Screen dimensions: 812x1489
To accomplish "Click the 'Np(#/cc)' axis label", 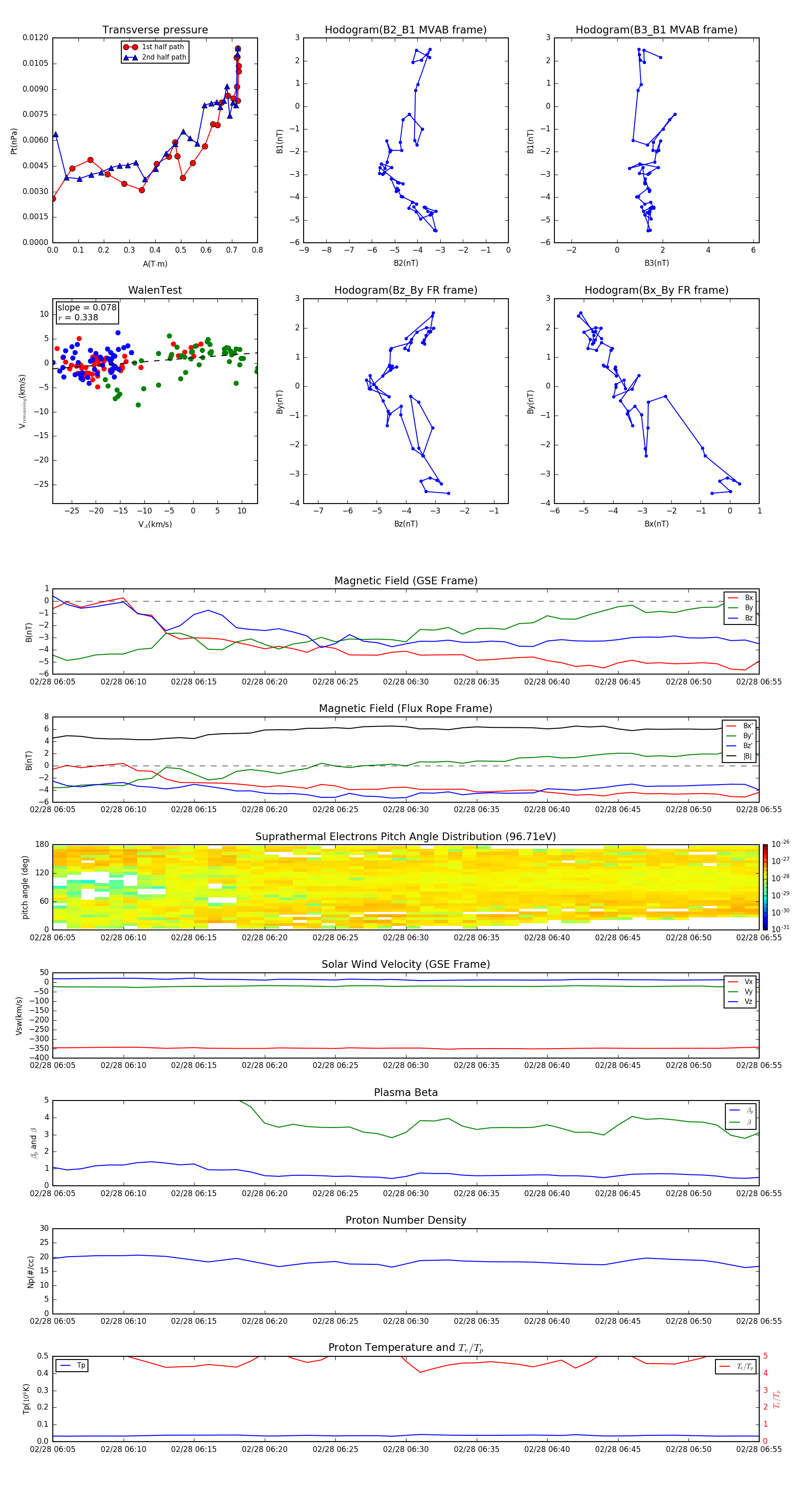I will (31, 1272).
